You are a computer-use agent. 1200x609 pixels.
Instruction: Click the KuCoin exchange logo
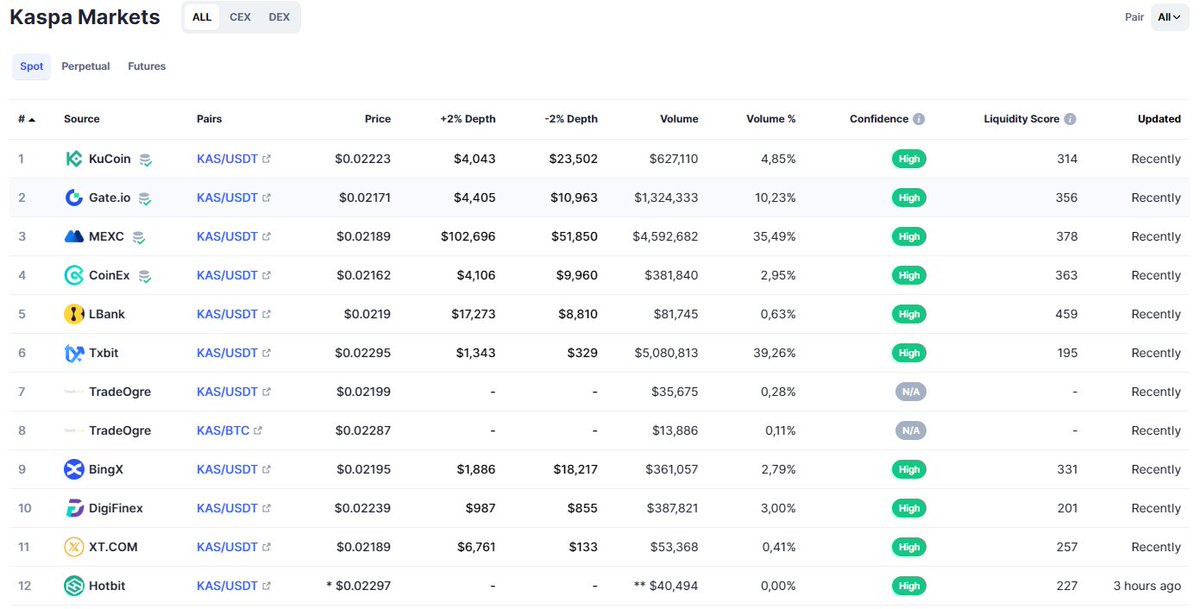[74, 159]
